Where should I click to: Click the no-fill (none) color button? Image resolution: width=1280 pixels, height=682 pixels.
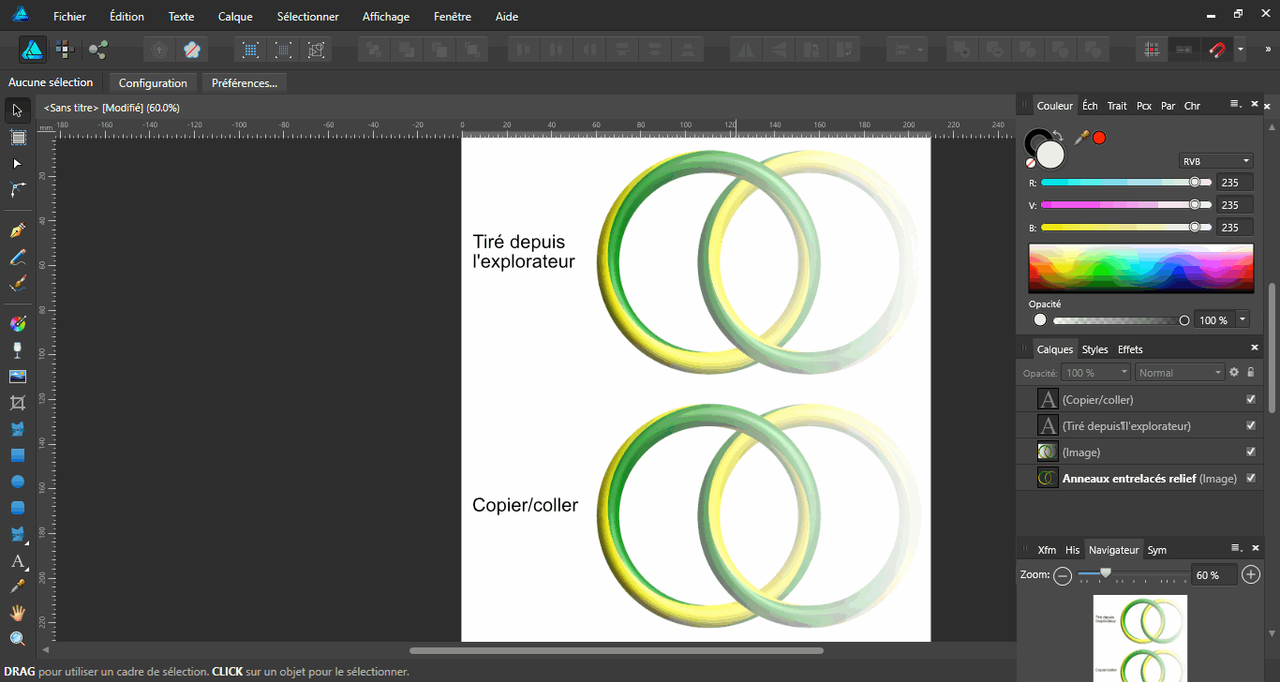[x=1031, y=162]
